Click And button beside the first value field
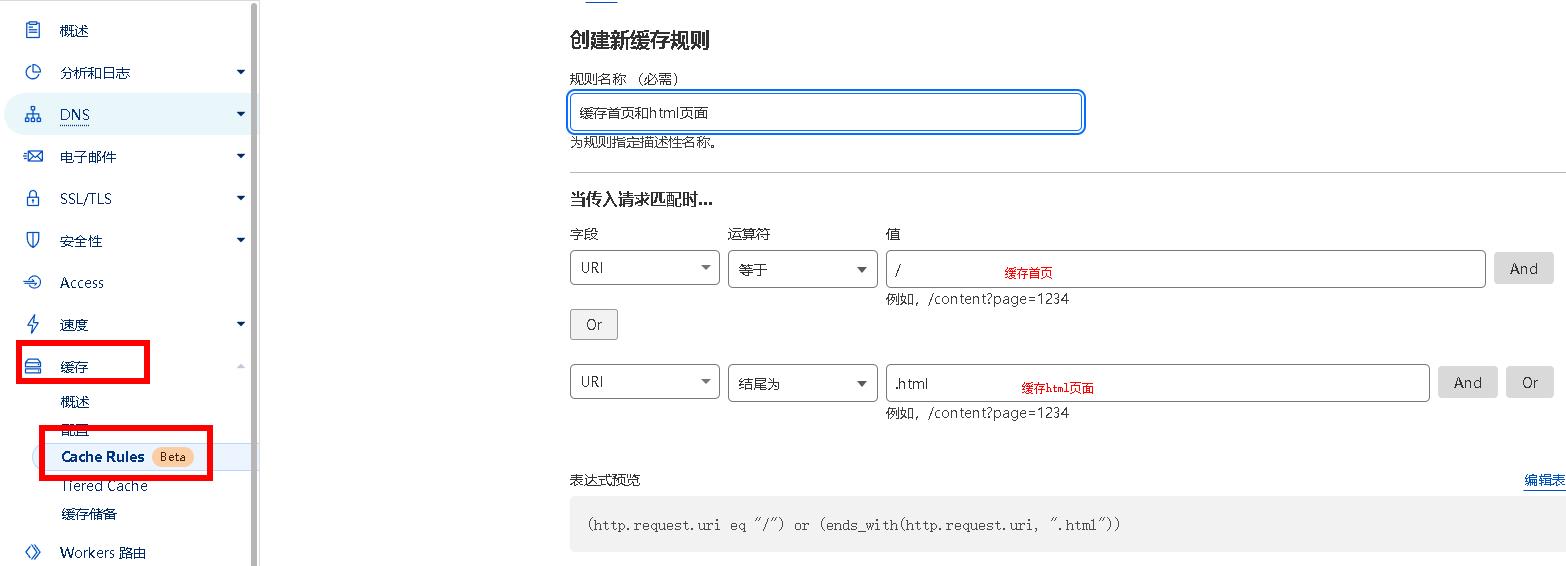Image resolution: width=1566 pixels, height=566 pixels. (1523, 269)
